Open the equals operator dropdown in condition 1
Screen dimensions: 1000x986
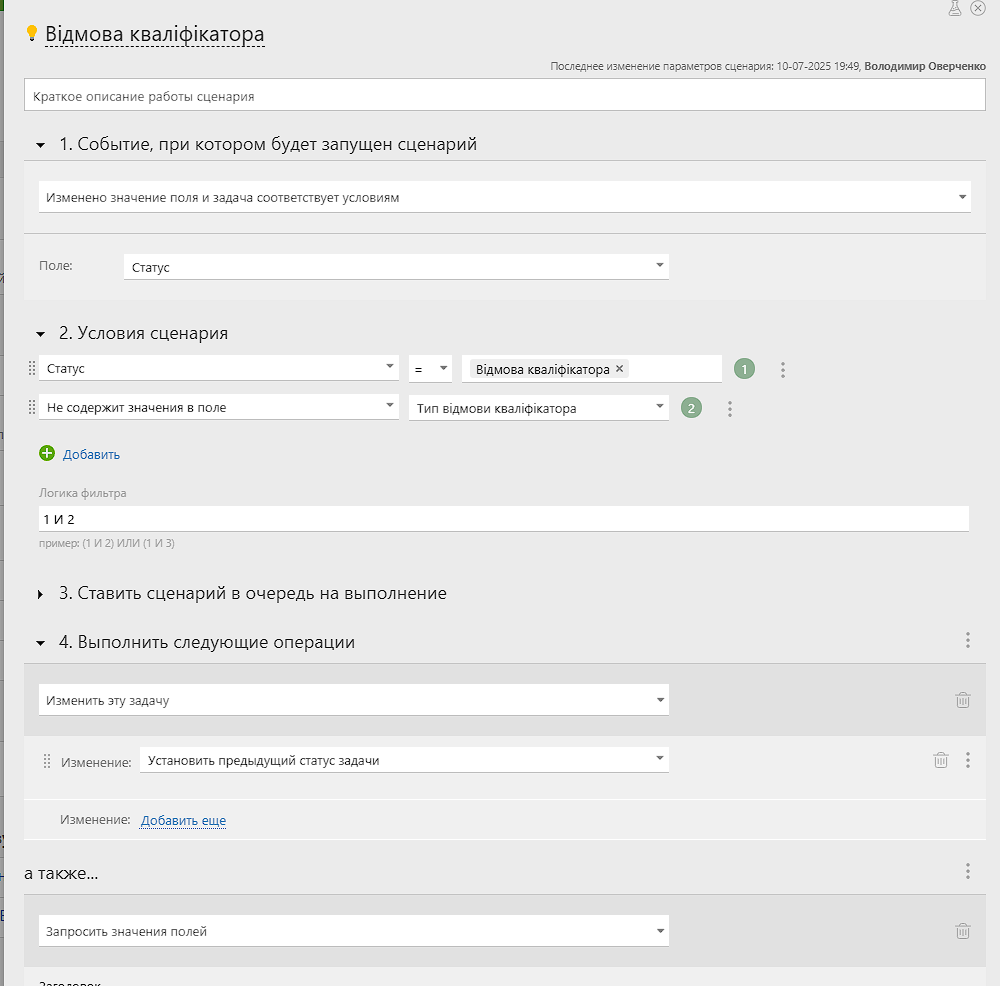click(430, 369)
